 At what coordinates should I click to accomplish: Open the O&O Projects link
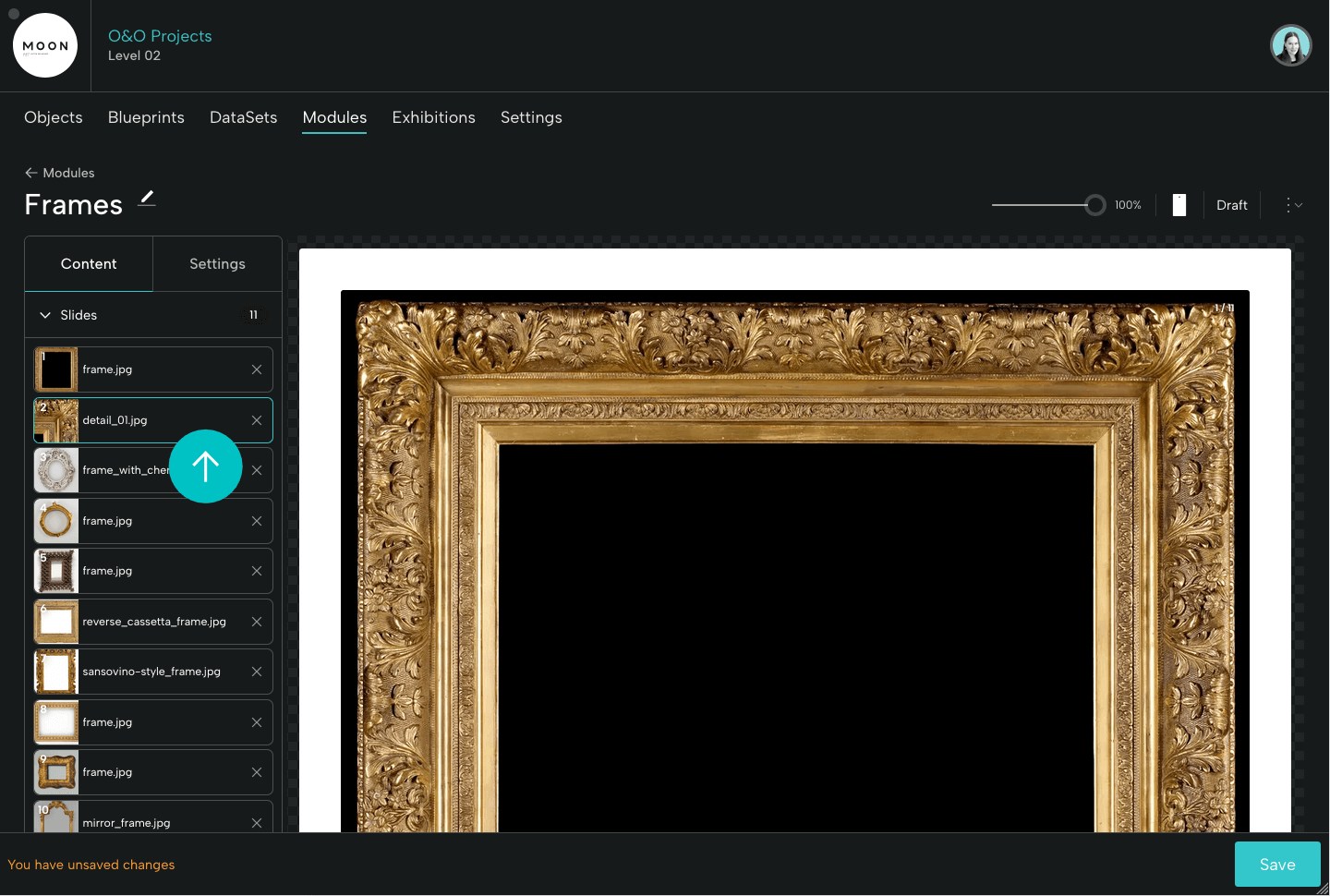pos(160,36)
